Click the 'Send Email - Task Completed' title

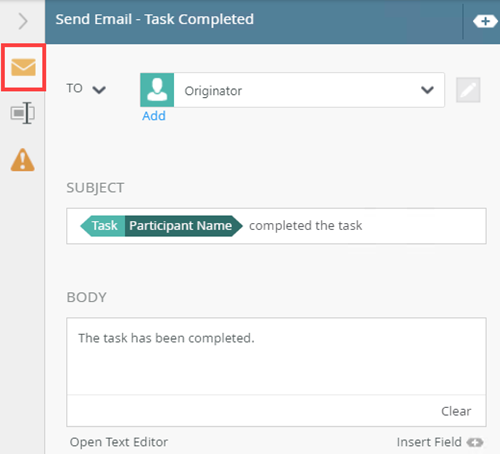[155, 19]
